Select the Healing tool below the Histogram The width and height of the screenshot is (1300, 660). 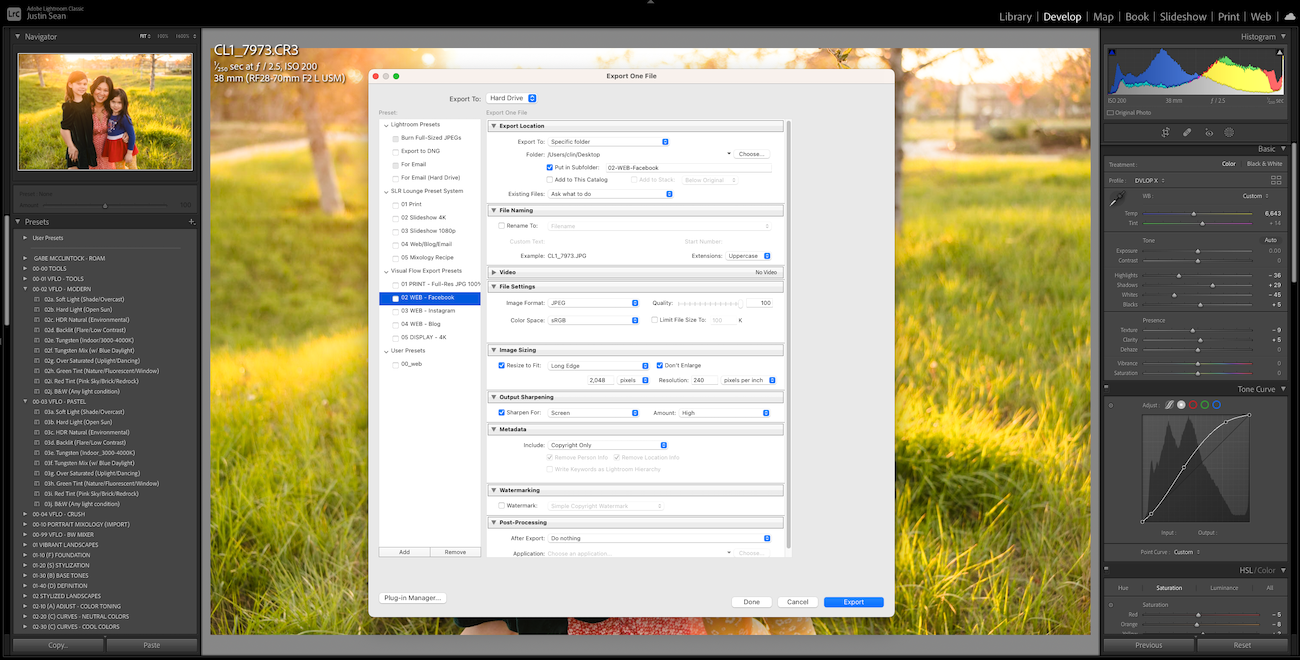coord(1186,132)
